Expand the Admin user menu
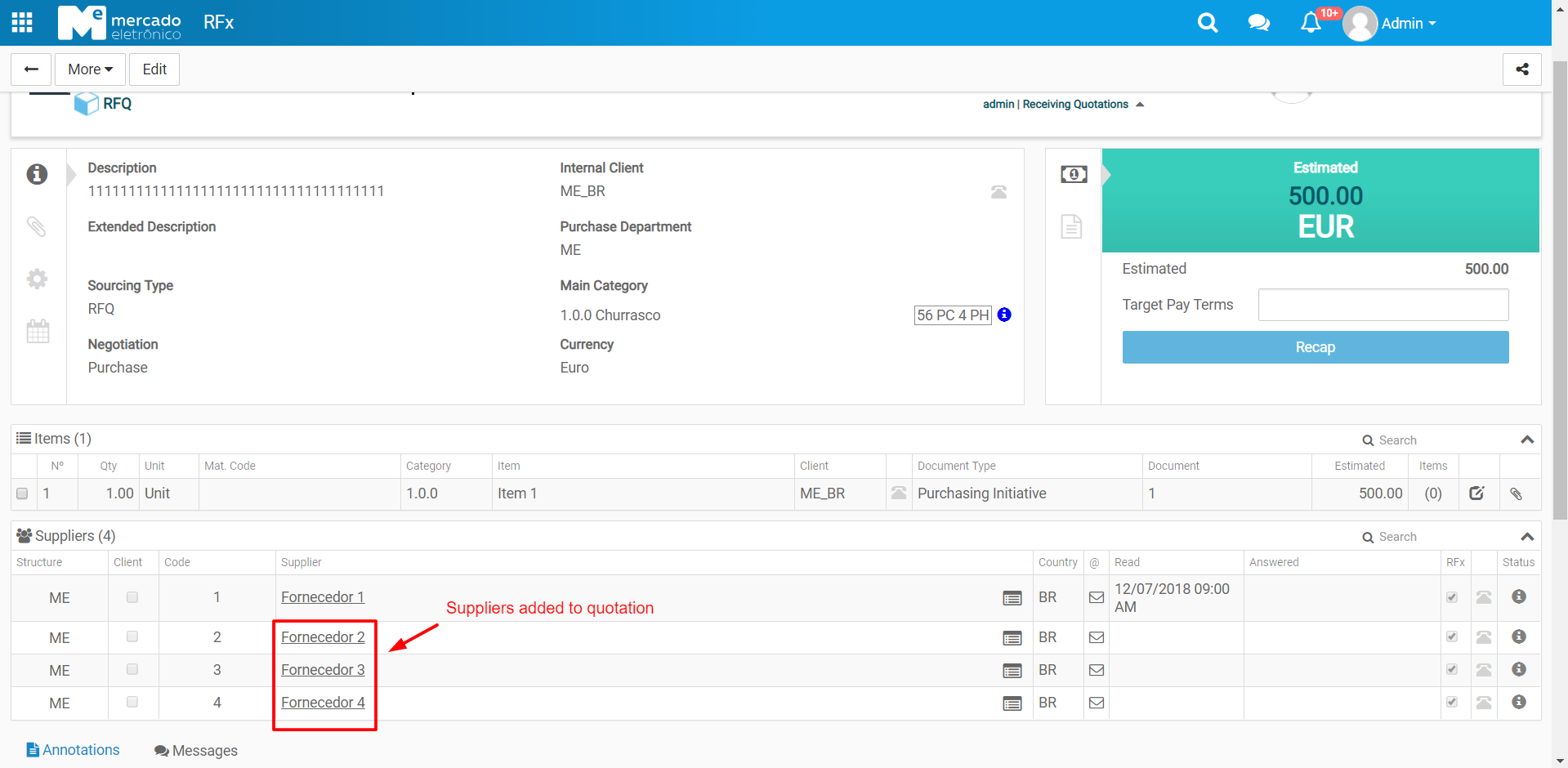The height and width of the screenshot is (768, 1568). (1408, 24)
